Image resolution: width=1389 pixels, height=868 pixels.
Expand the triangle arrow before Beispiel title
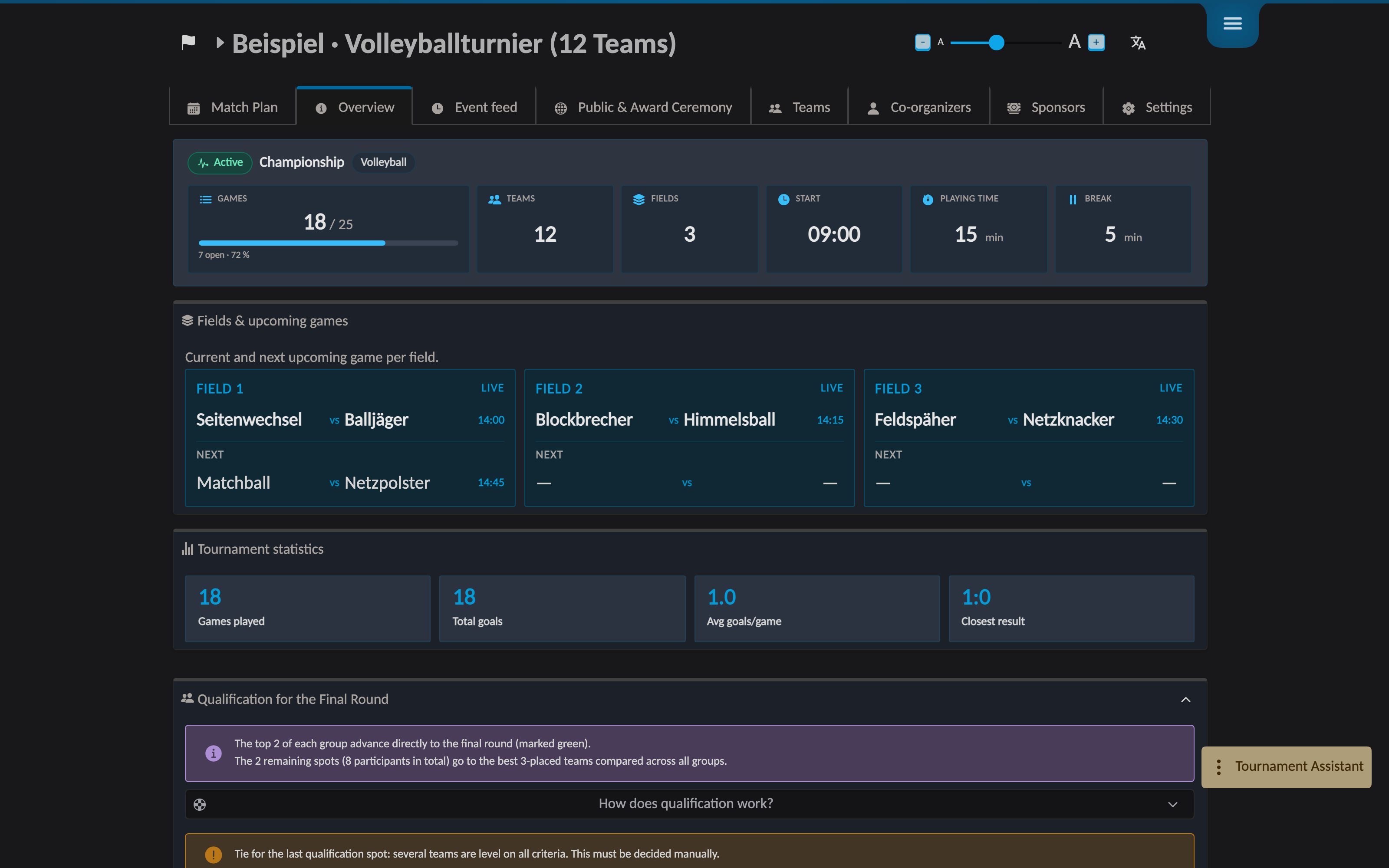219,43
